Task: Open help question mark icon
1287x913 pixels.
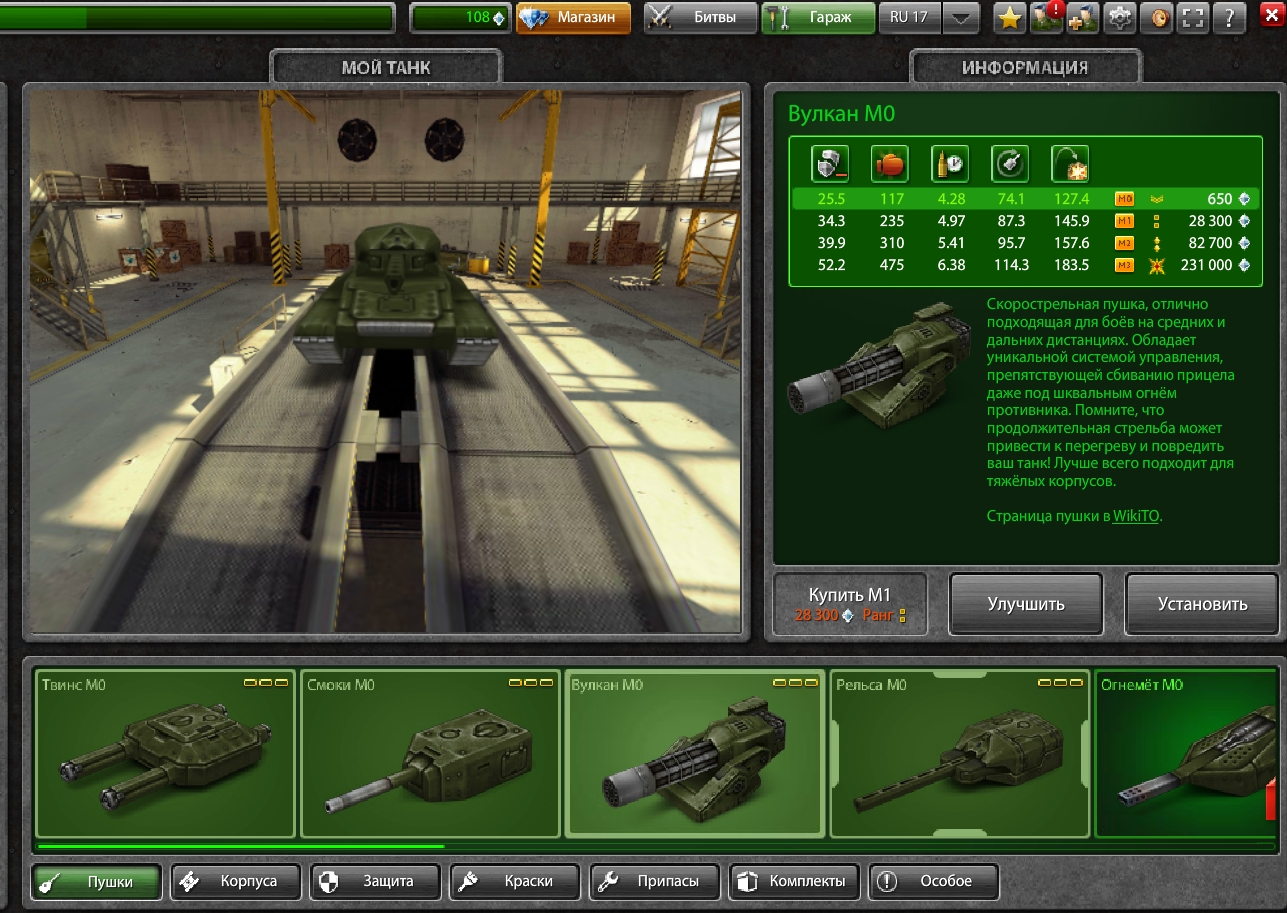Action: tap(1229, 17)
